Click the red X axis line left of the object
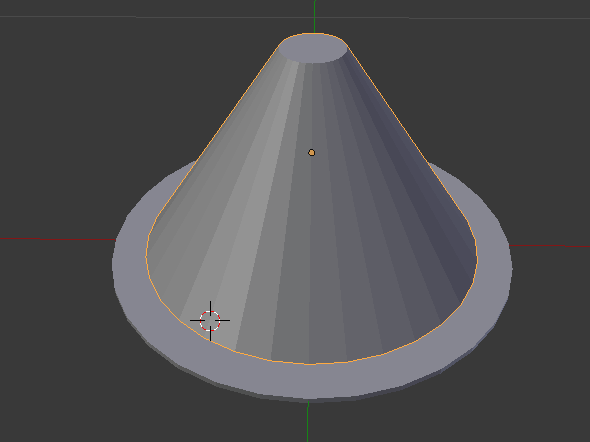 [x=57, y=239]
